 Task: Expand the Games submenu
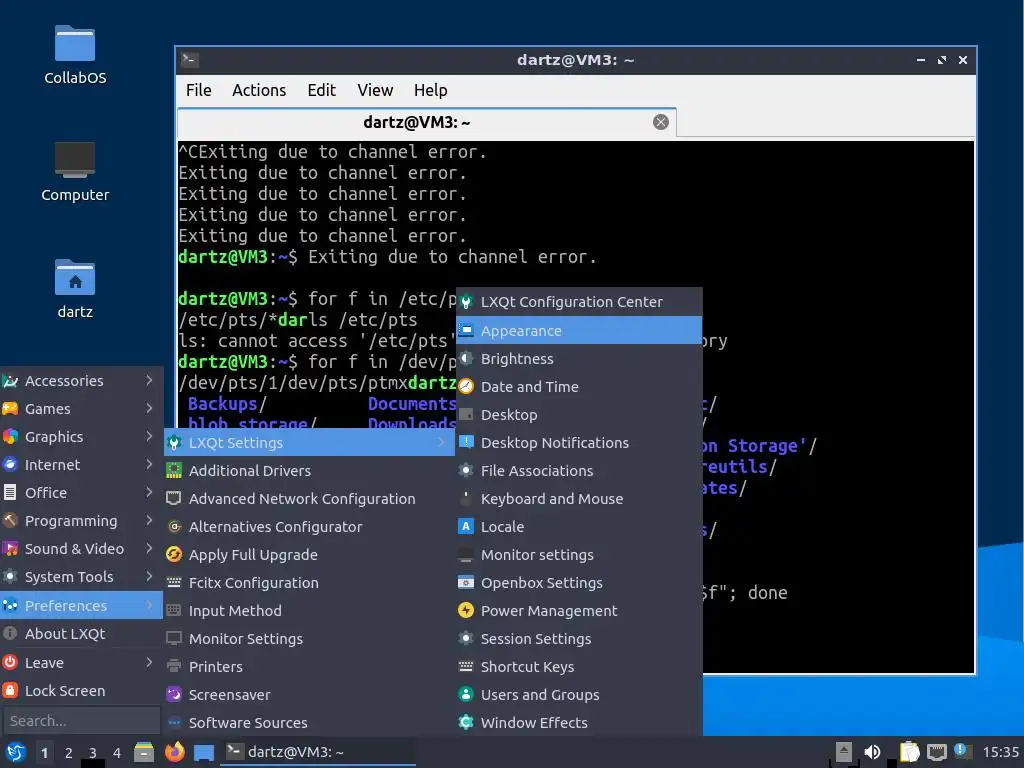coord(81,409)
